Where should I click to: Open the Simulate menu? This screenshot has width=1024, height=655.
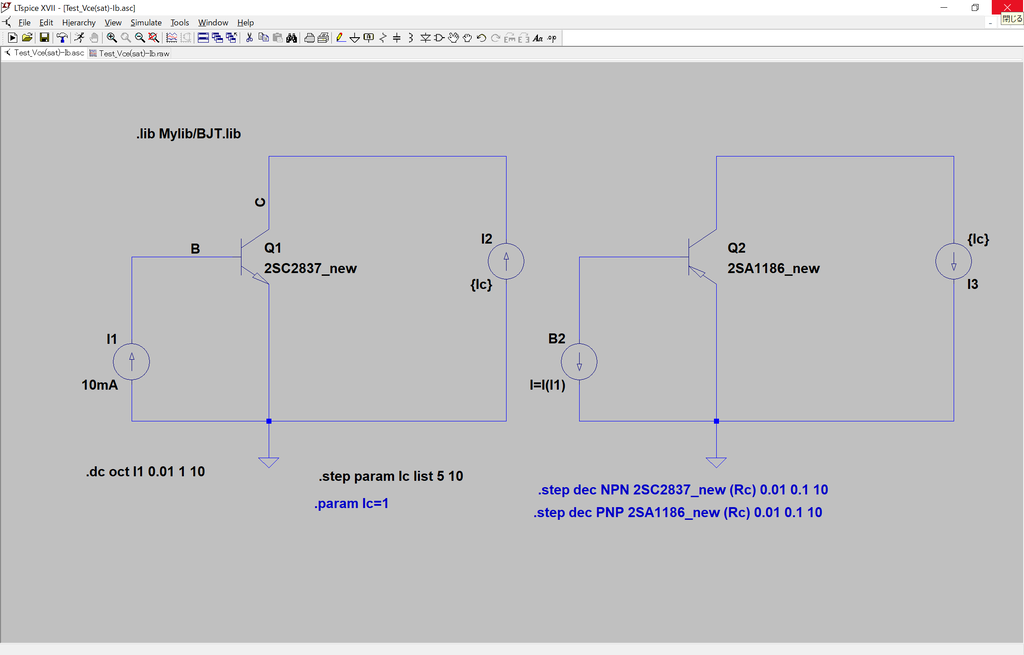(x=146, y=22)
